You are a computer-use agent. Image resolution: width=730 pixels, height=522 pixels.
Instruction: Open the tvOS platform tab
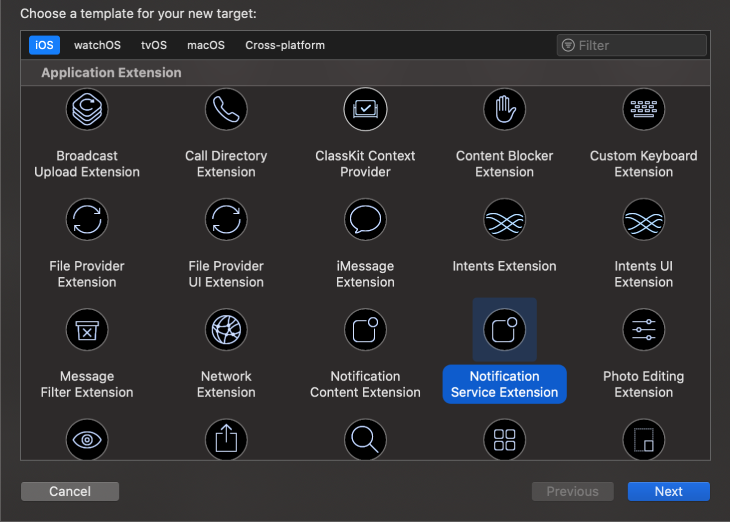click(x=154, y=45)
